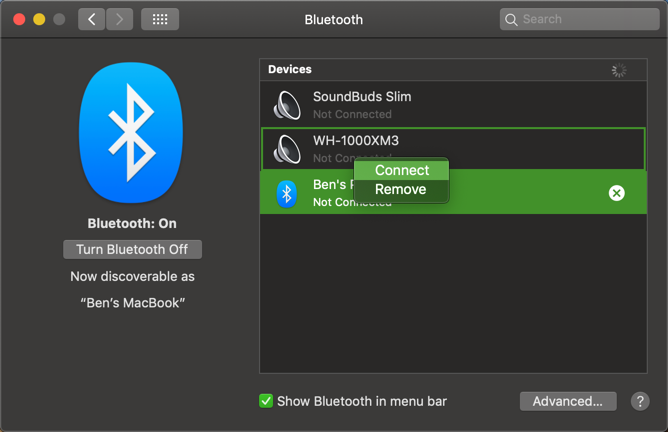Click the Bluetooth icon on Ben's device row
Viewport: 668px width, 432px height.
tap(287, 194)
